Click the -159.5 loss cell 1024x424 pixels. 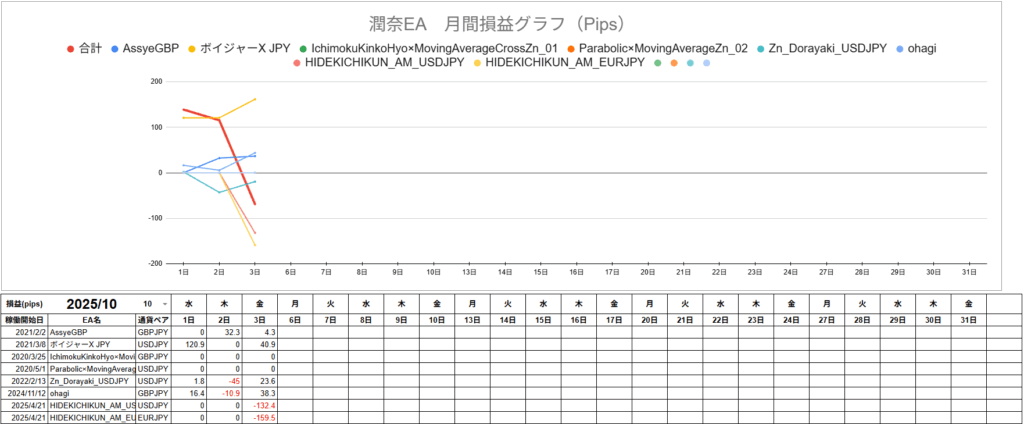pos(257,419)
